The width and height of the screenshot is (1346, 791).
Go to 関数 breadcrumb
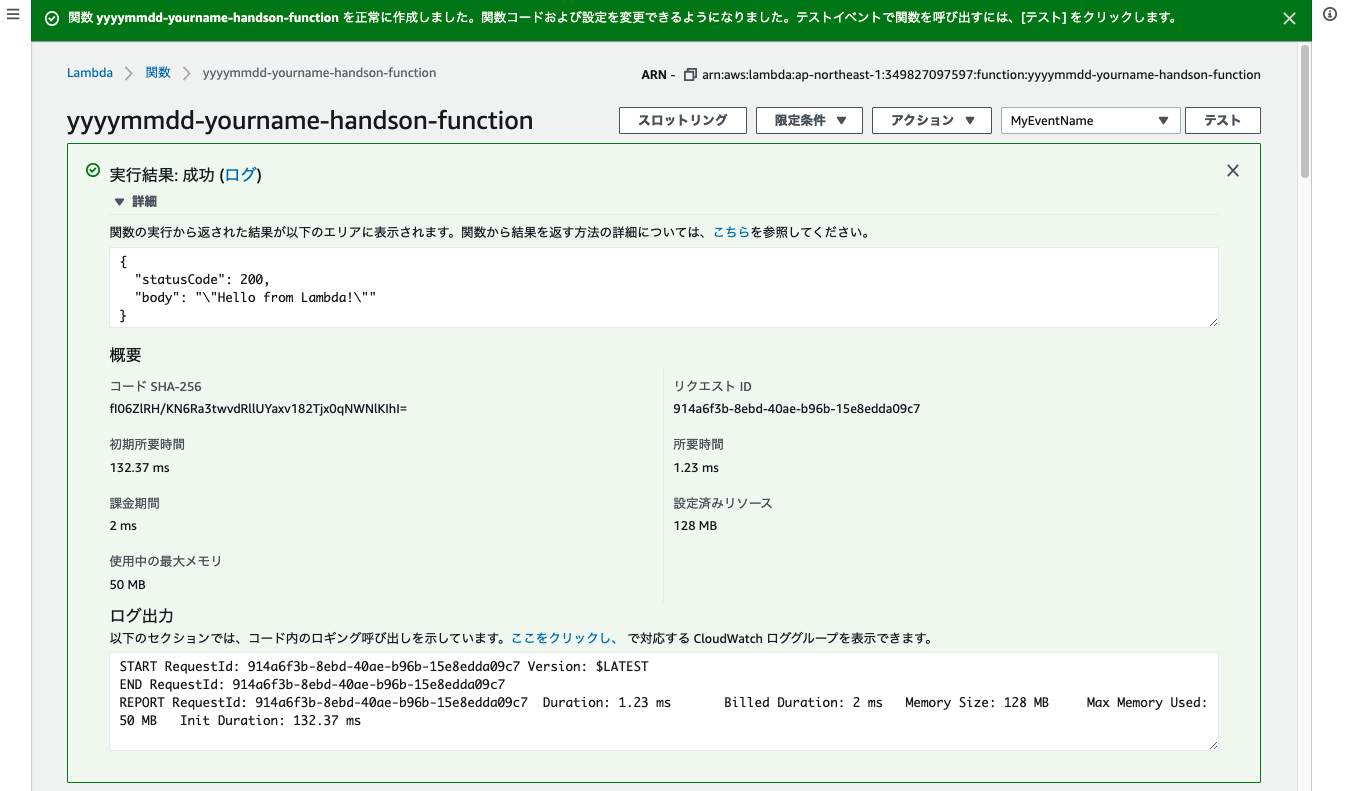click(x=158, y=73)
